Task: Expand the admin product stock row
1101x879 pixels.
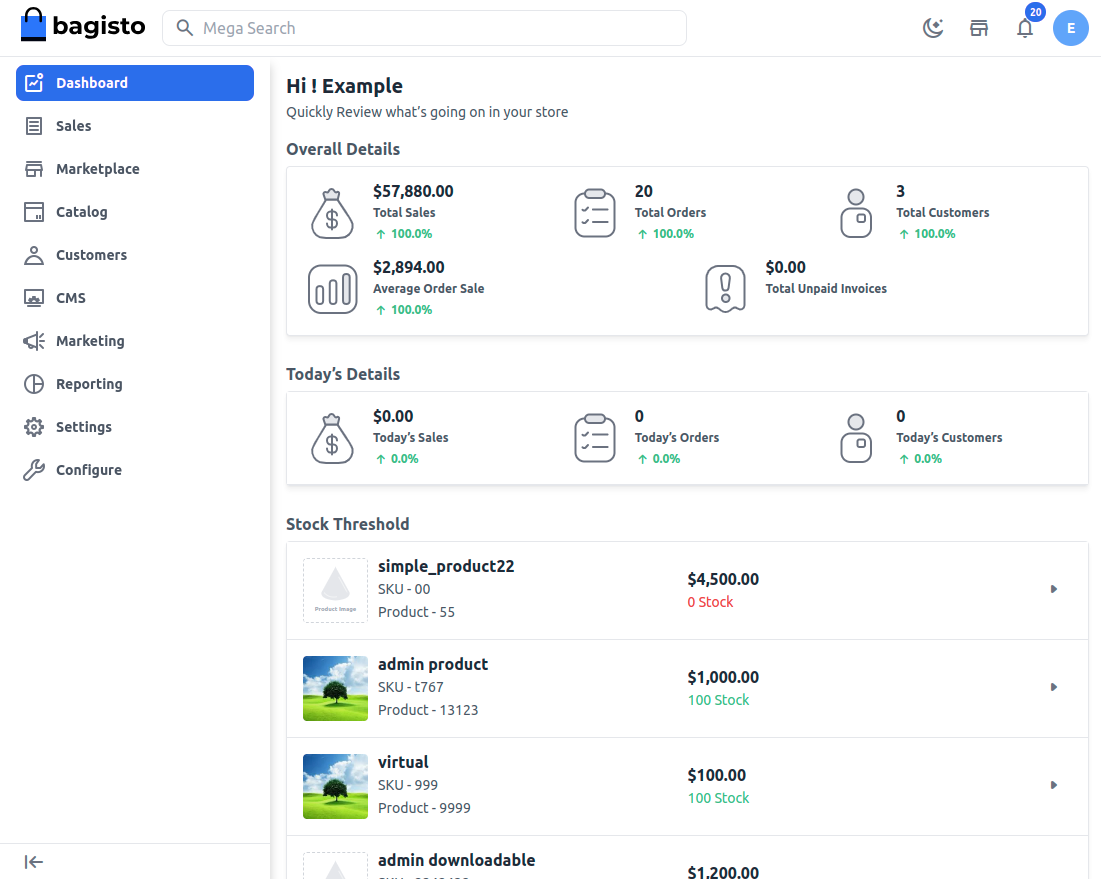Action: 1053,687
